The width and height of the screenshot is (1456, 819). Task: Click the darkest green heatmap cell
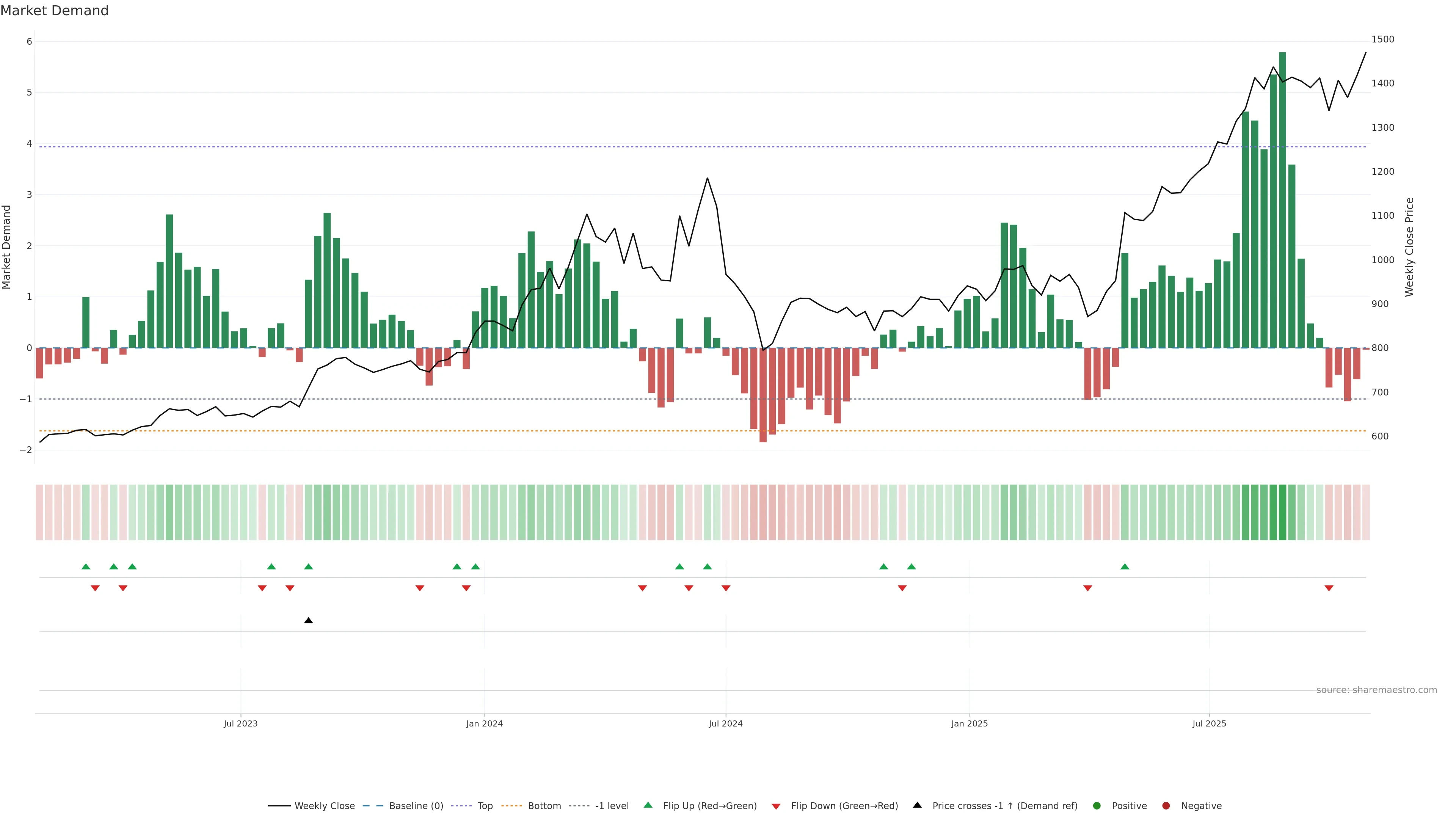pos(1282,512)
